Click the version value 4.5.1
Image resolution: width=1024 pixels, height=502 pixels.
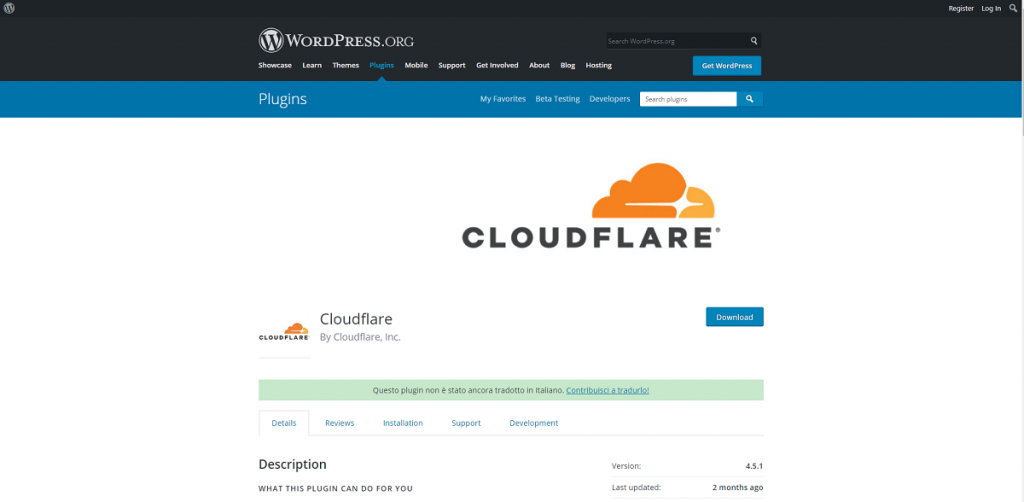tap(754, 466)
